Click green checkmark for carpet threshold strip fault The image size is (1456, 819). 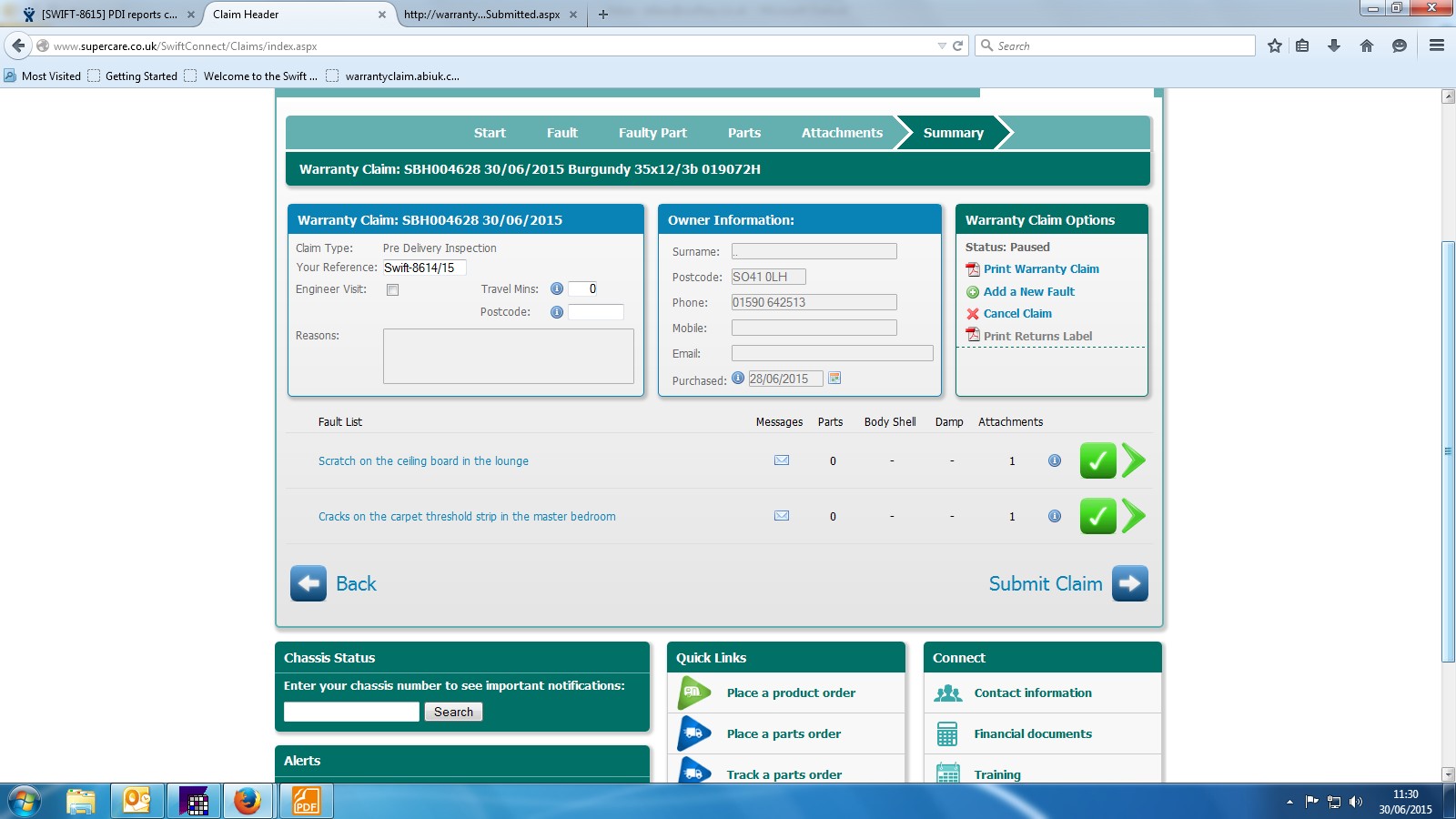point(1098,516)
